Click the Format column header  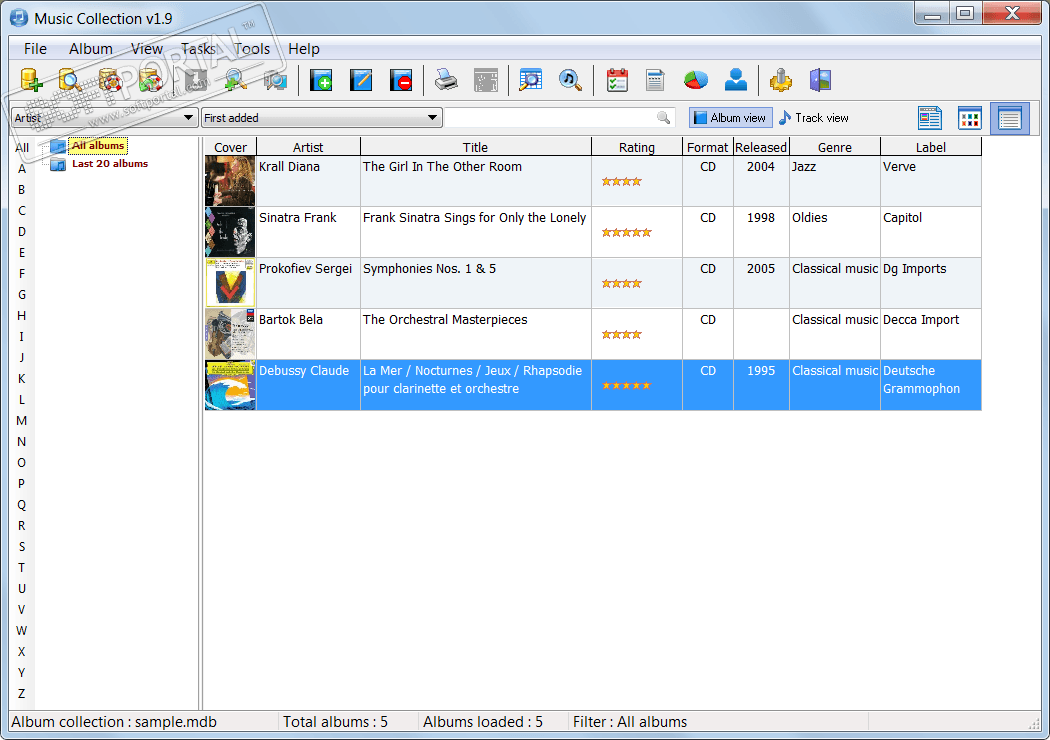(708, 147)
